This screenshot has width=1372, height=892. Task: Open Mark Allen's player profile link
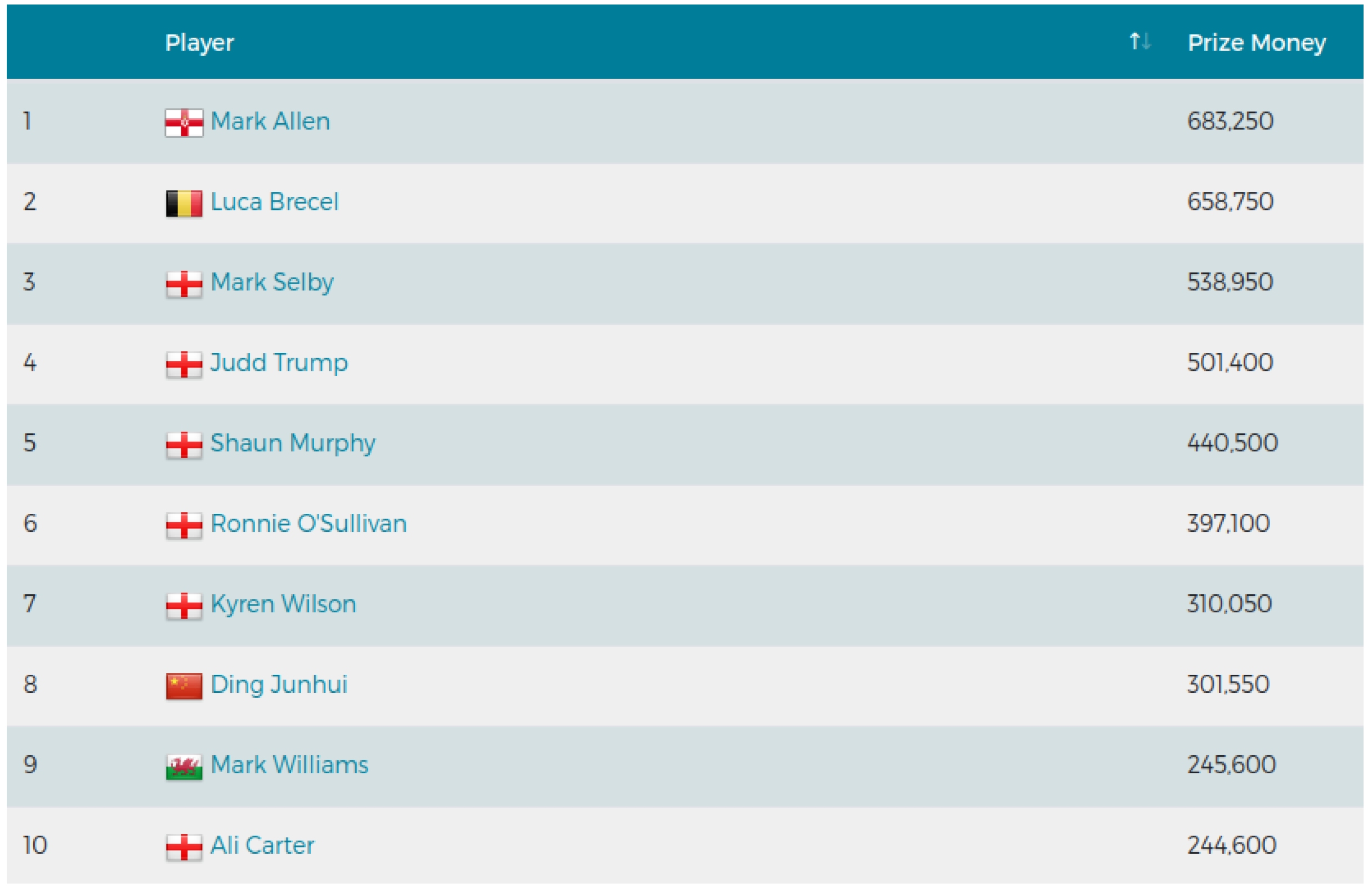pos(270,122)
